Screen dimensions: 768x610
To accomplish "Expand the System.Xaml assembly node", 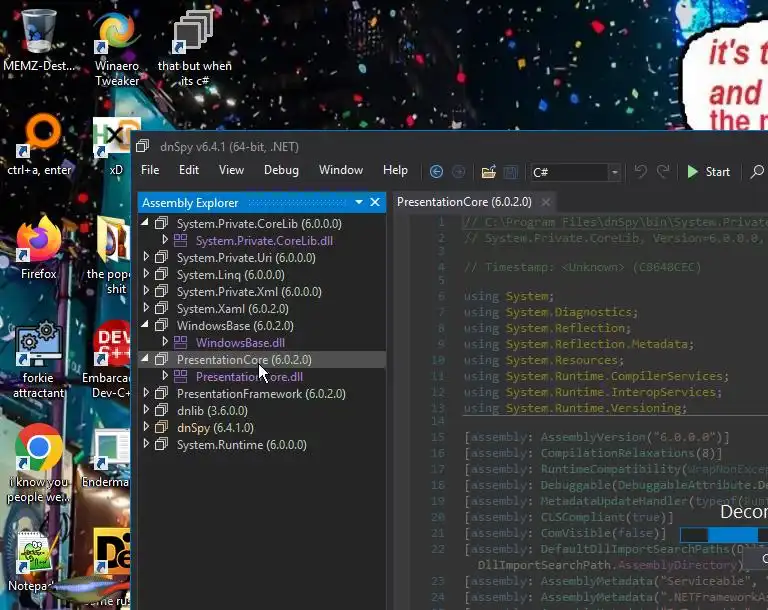I will (x=146, y=308).
